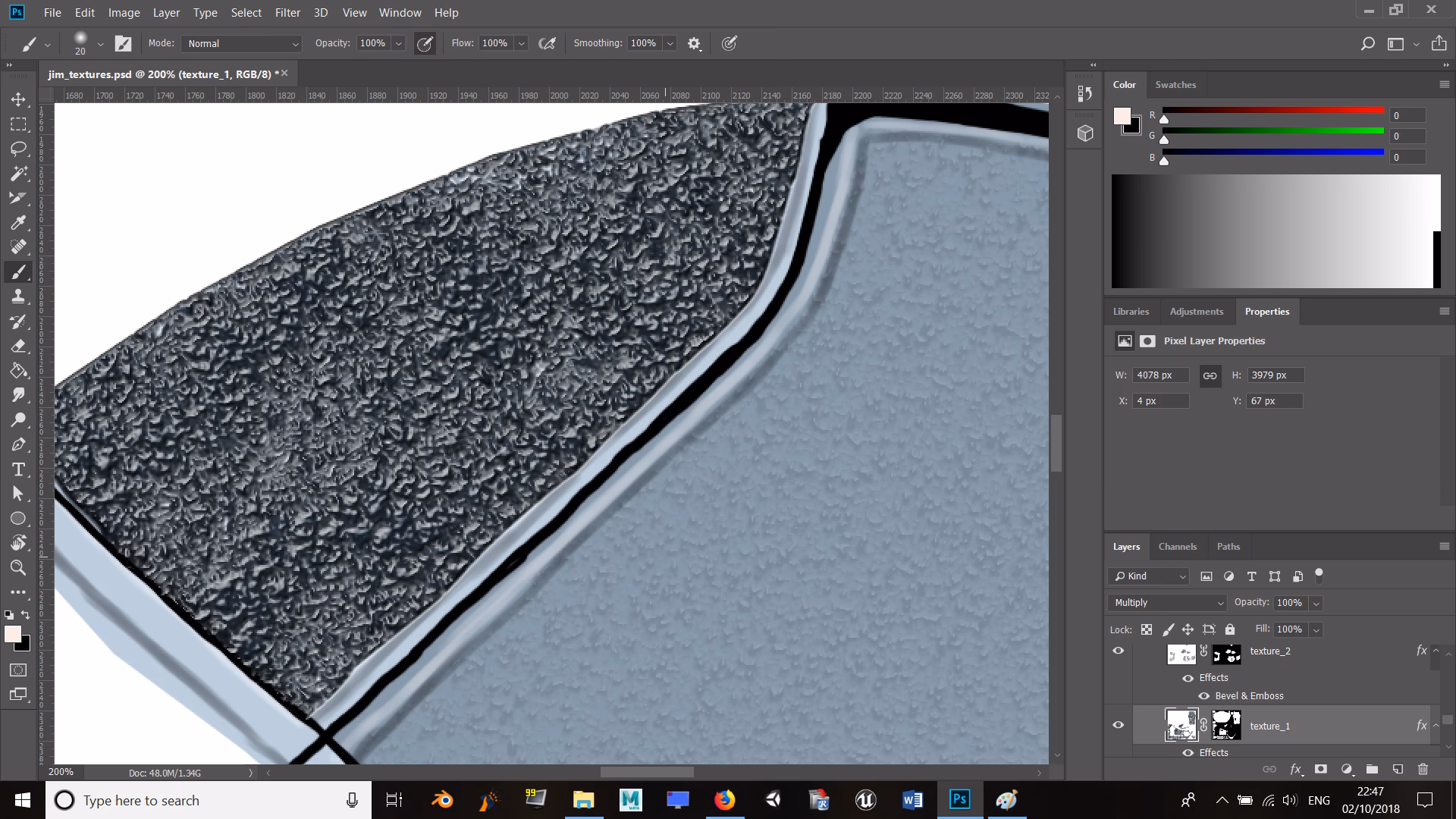Open the layer filter Kind dropdown
The height and width of the screenshot is (819, 1456).
[x=1147, y=576]
